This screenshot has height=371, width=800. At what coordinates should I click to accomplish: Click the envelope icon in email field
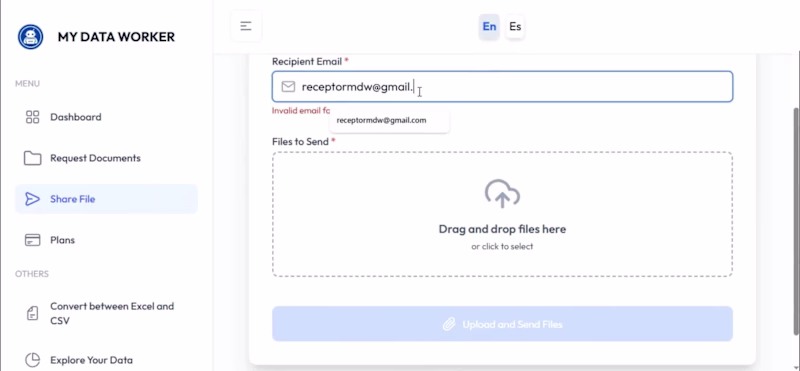pos(288,87)
